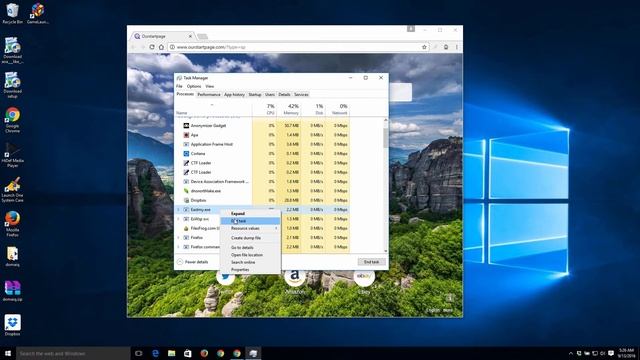Open File Explorer from the taskbar
640x360 pixels.
(x=171, y=353)
